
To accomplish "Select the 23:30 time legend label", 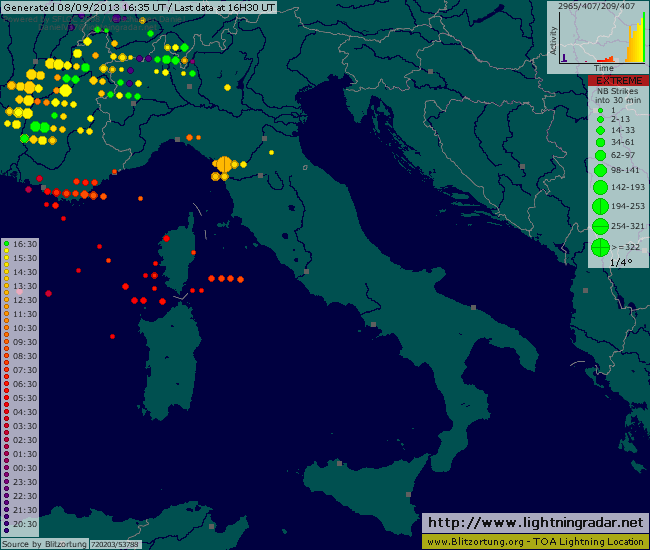I will click(25, 482).
